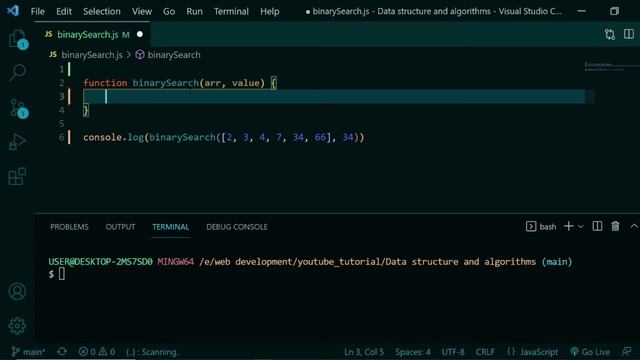640x360 pixels.
Task: Restore down the VS Code window
Action: 614,11
